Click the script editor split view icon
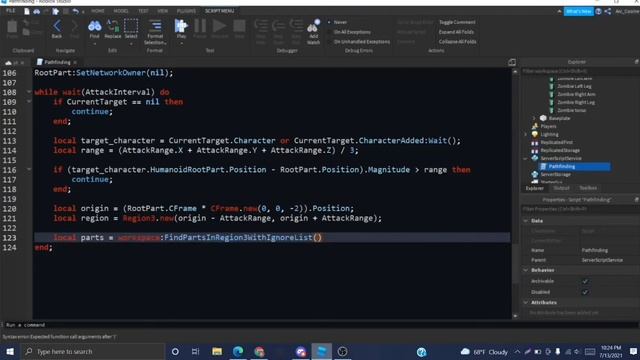640x360 pixels. [x=512, y=62]
